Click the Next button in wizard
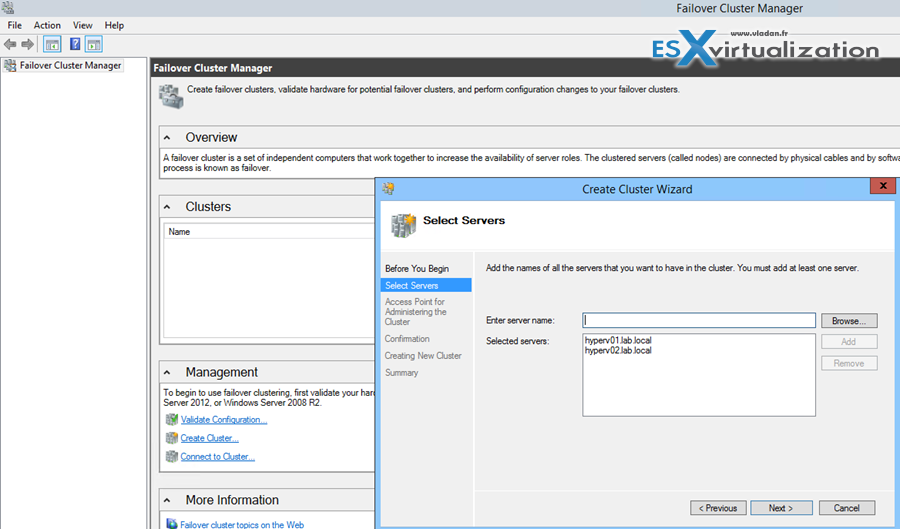This screenshot has width=900, height=529. (x=781, y=508)
